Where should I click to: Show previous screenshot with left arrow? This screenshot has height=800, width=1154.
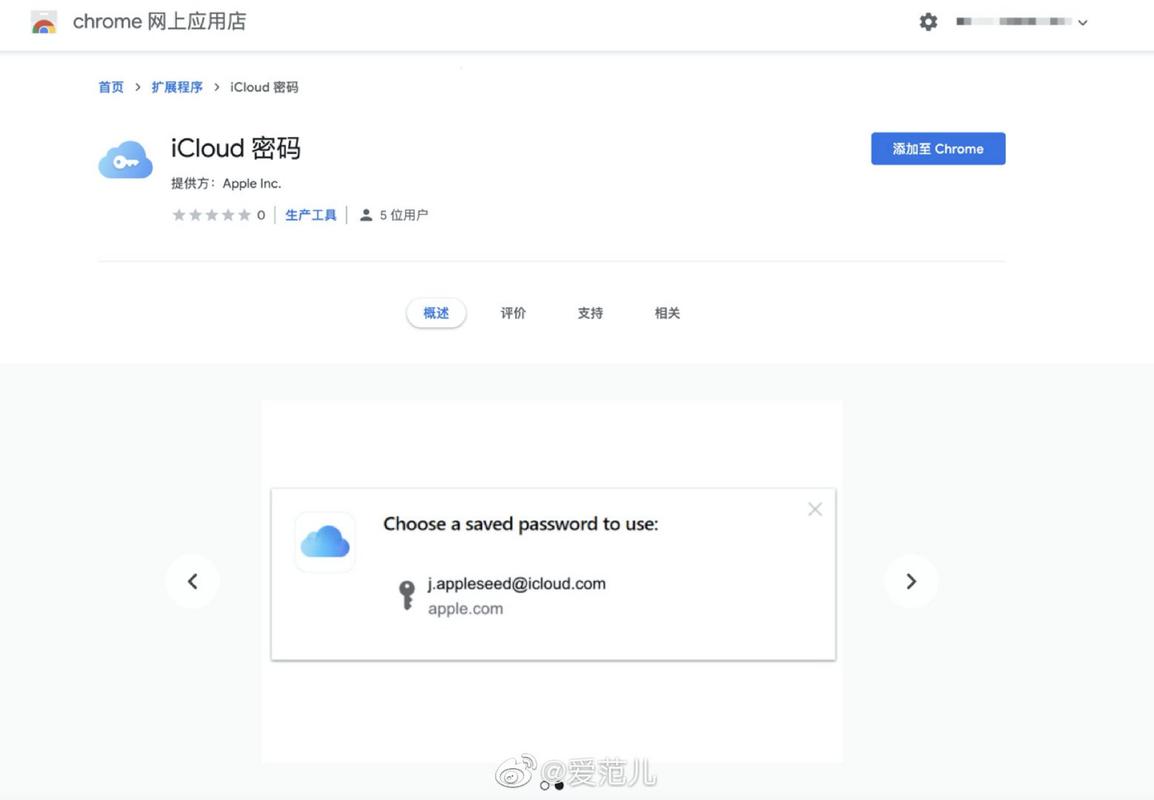[x=193, y=581]
